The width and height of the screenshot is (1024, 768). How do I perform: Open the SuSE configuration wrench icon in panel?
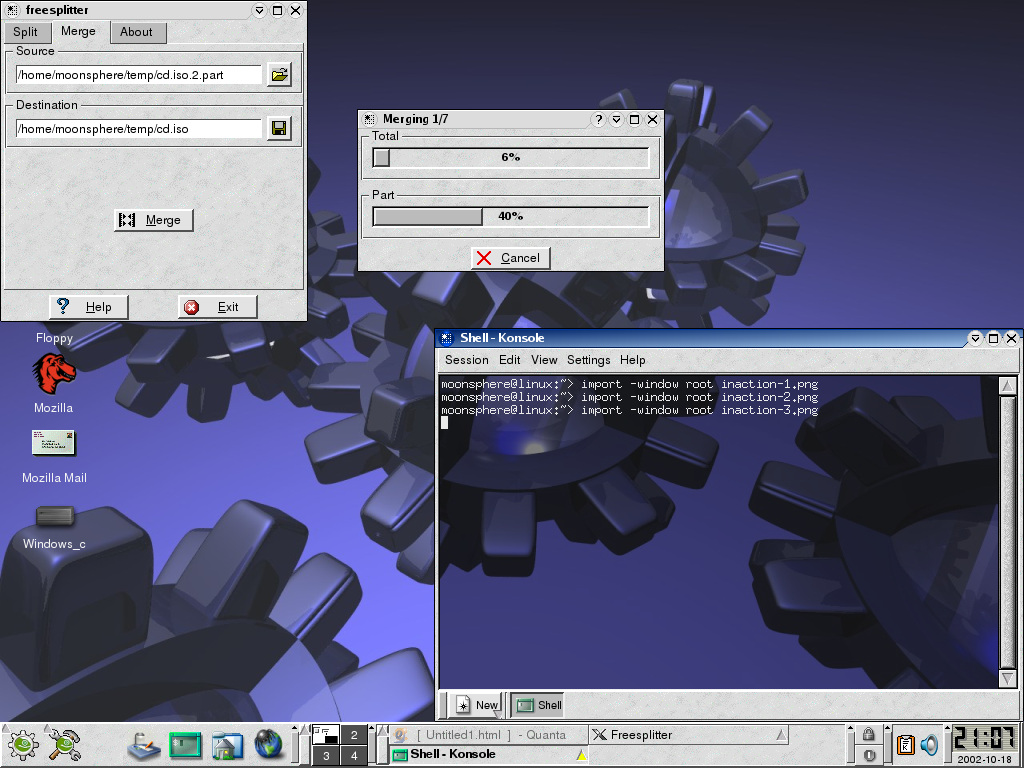point(65,744)
